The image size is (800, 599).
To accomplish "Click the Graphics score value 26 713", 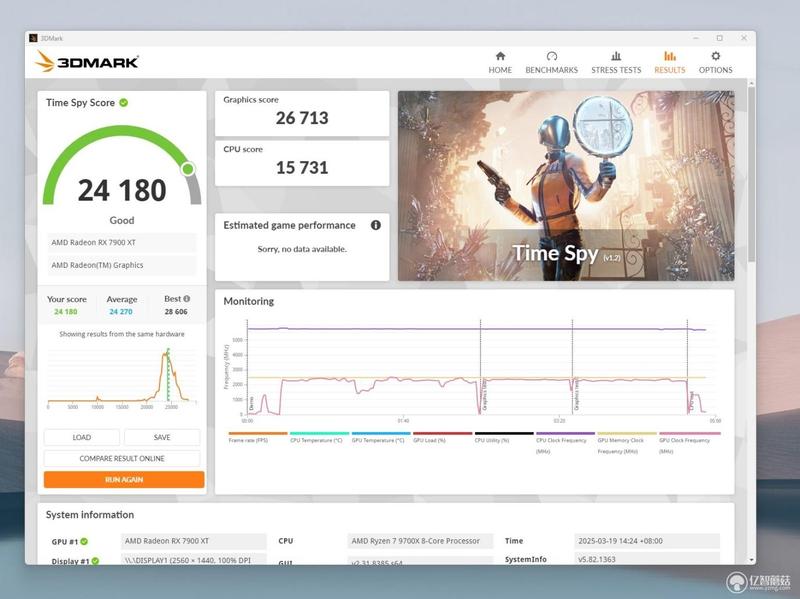I will (x=302, y=118).
